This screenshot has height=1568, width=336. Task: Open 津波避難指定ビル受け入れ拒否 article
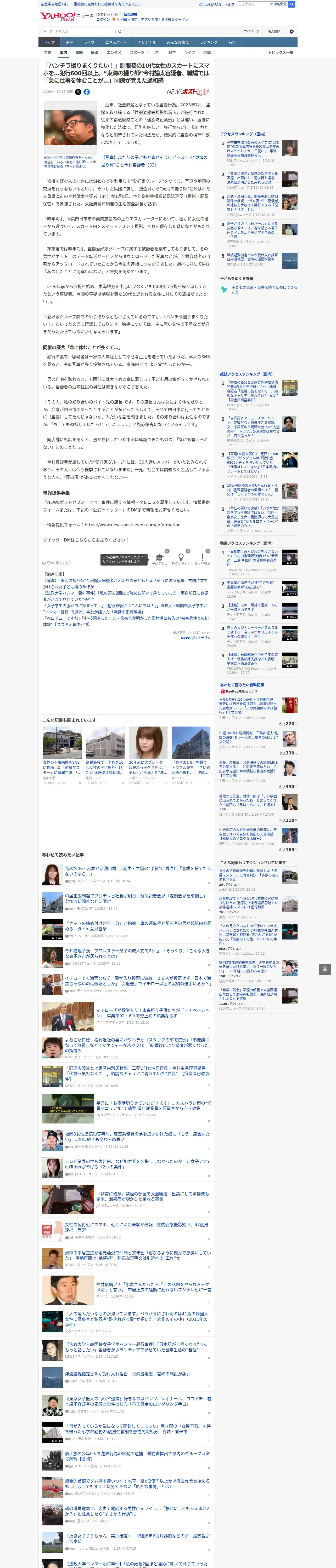point(127,1374)
